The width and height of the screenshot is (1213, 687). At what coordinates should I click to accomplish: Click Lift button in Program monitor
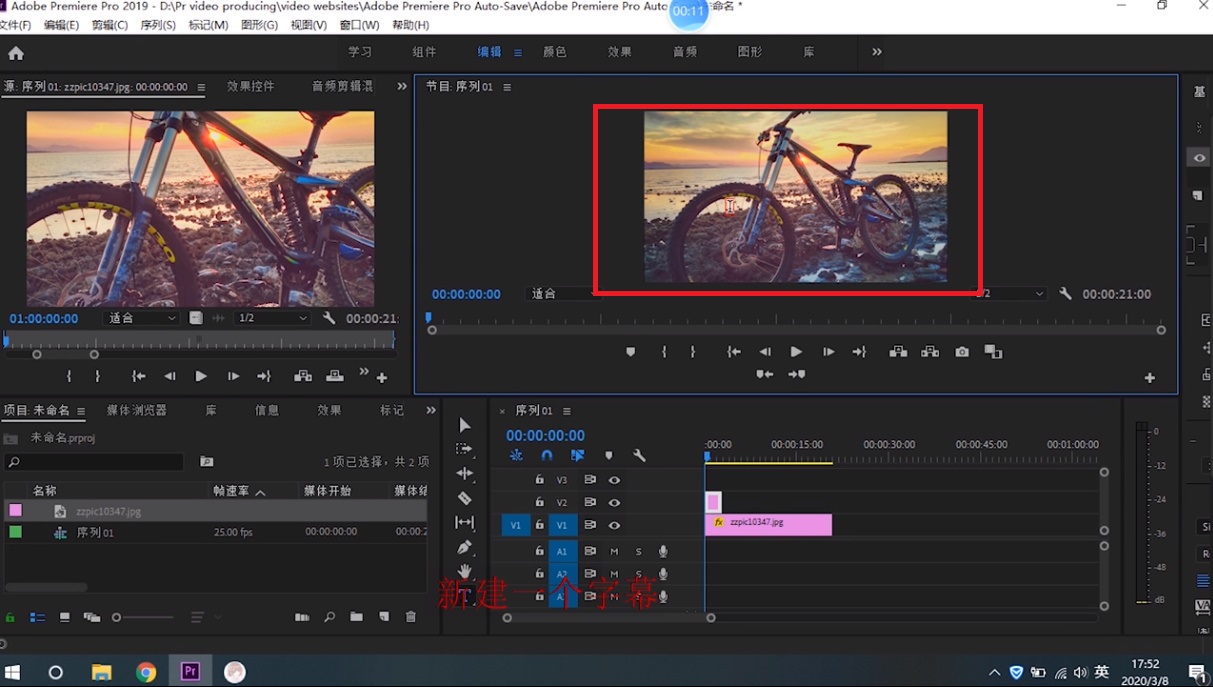click(898, 352)
